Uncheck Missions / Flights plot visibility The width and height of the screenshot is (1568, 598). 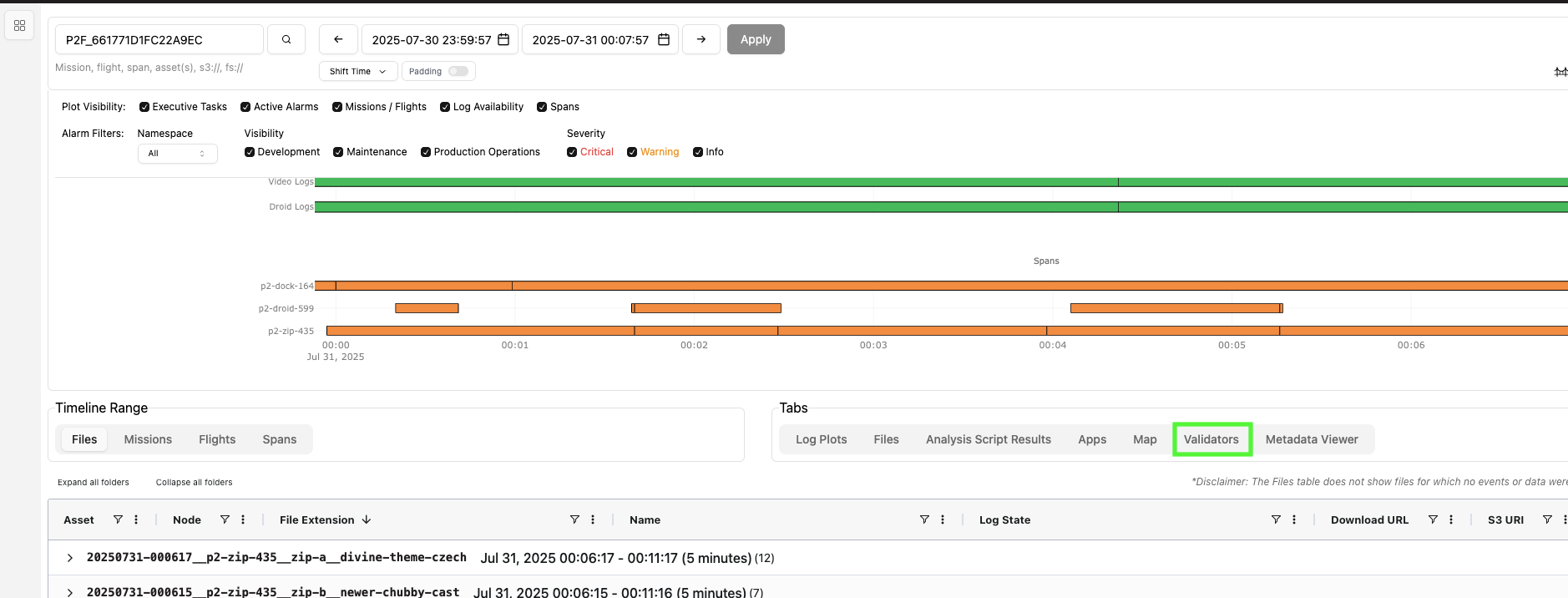pos(337,107)
